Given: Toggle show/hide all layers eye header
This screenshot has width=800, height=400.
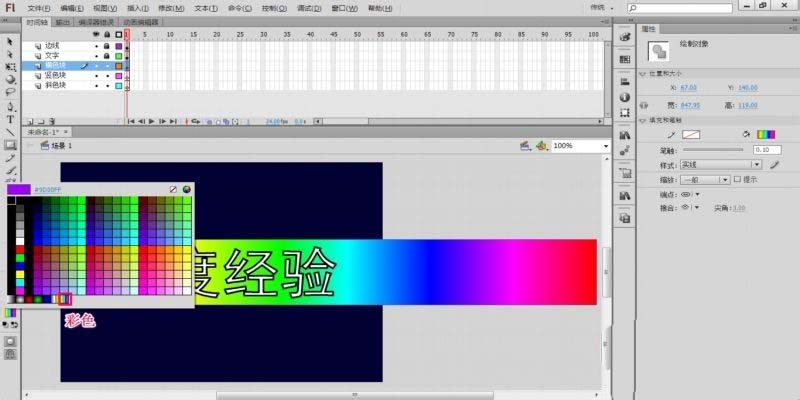Looking at the screenshot, I should coord(96,34).
